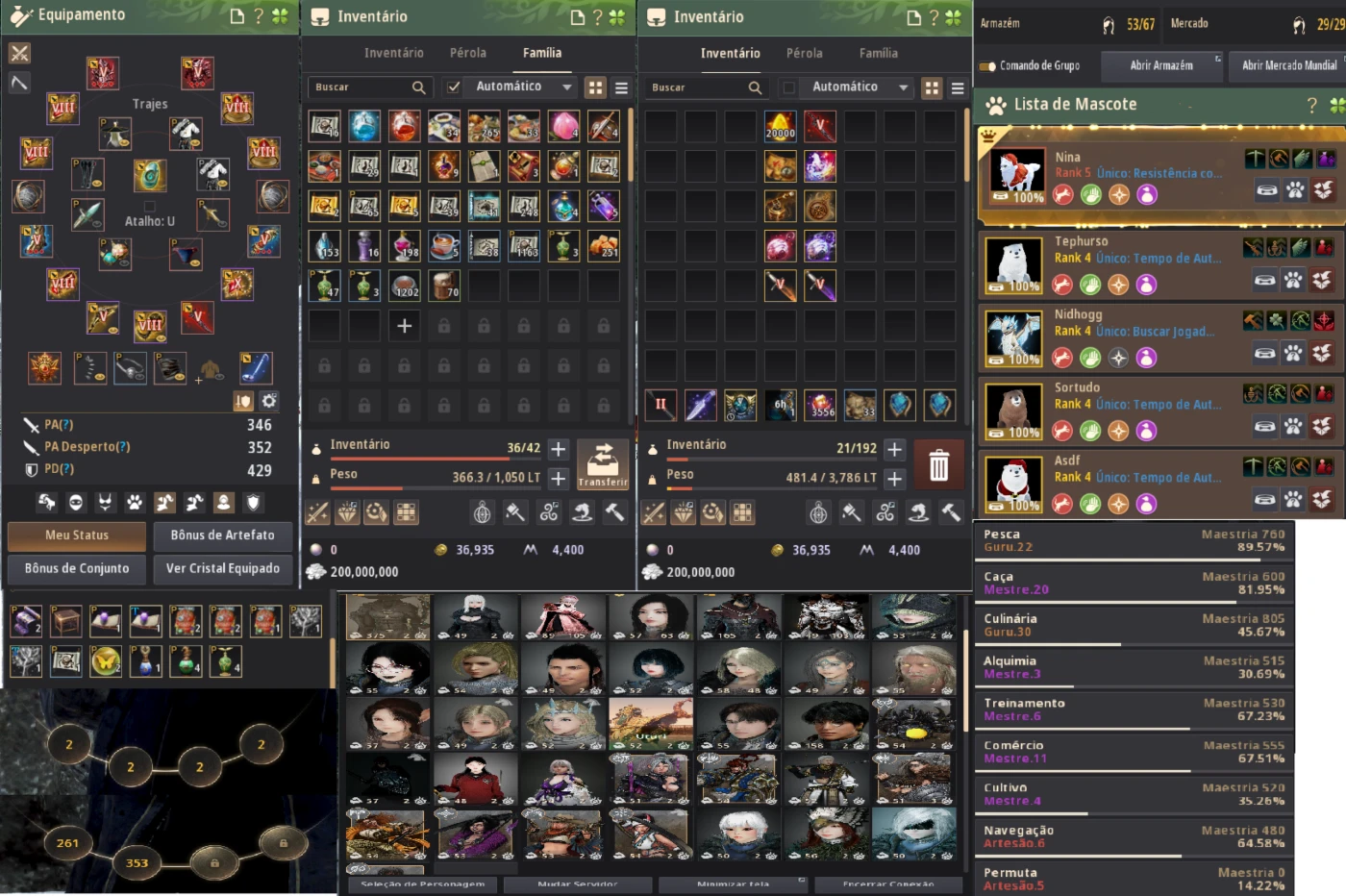Image resolution: width=1346 pixels, height=896 pixels.
Task: Click the paw icon in Equipamento stat icon row
Action: click(135, 502)
